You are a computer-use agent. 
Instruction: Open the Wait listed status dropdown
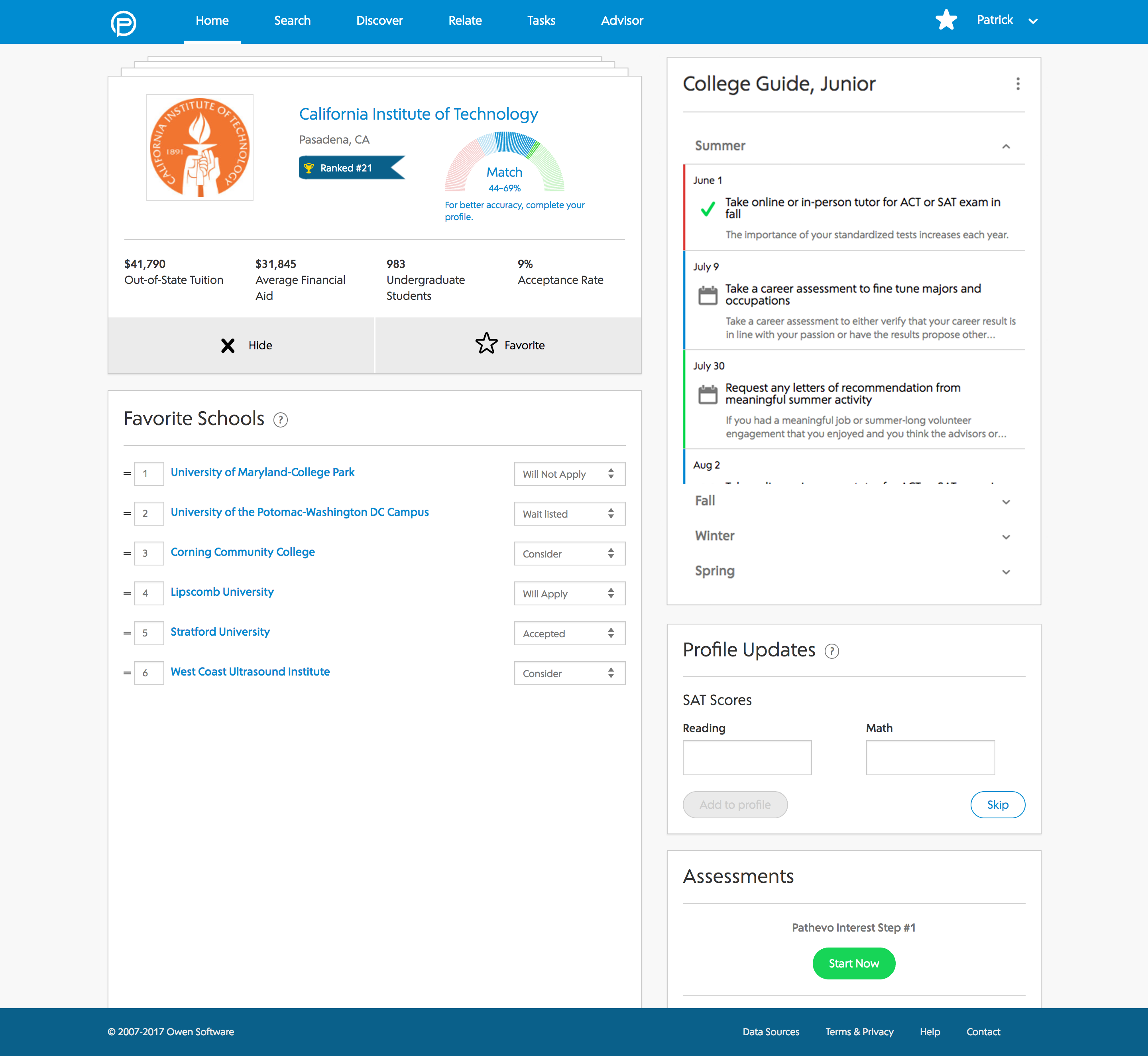point(570,514)
